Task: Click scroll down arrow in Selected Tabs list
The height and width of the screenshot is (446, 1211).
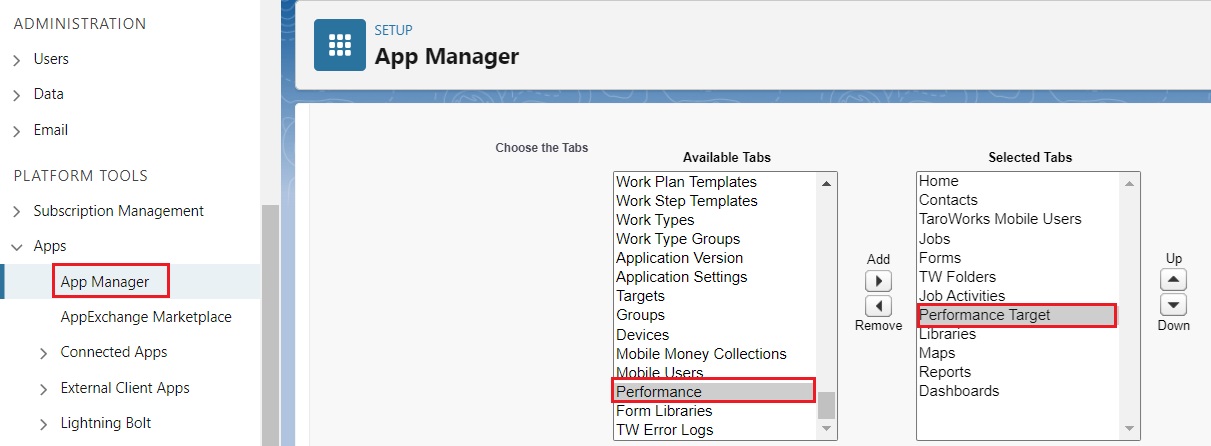Action: (1129, 429)
